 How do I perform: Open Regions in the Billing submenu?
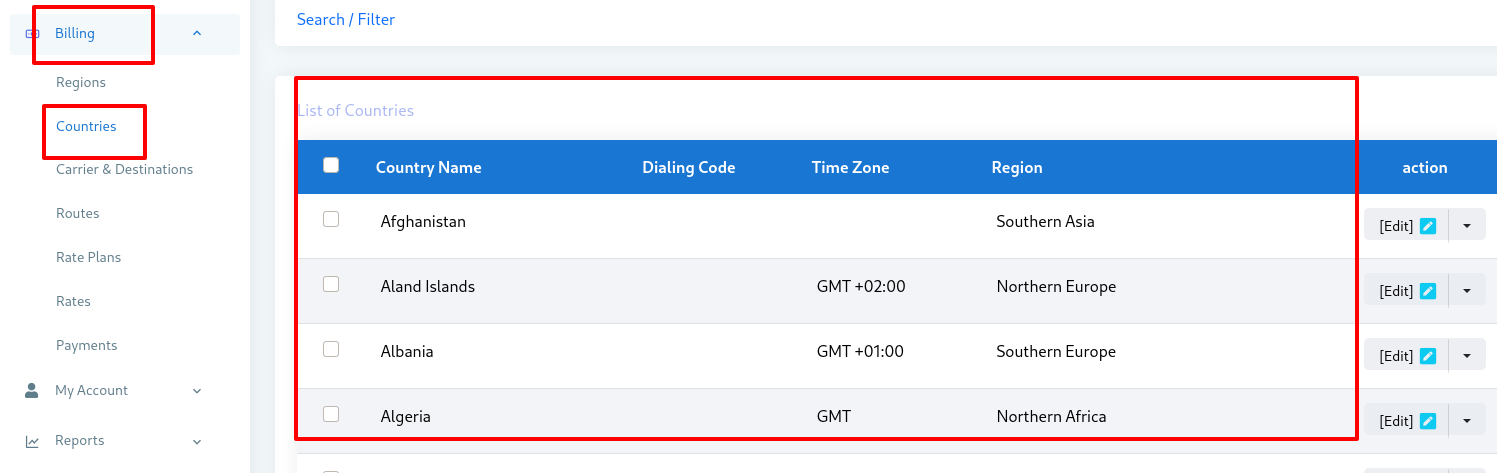click(x=81, y=82)
